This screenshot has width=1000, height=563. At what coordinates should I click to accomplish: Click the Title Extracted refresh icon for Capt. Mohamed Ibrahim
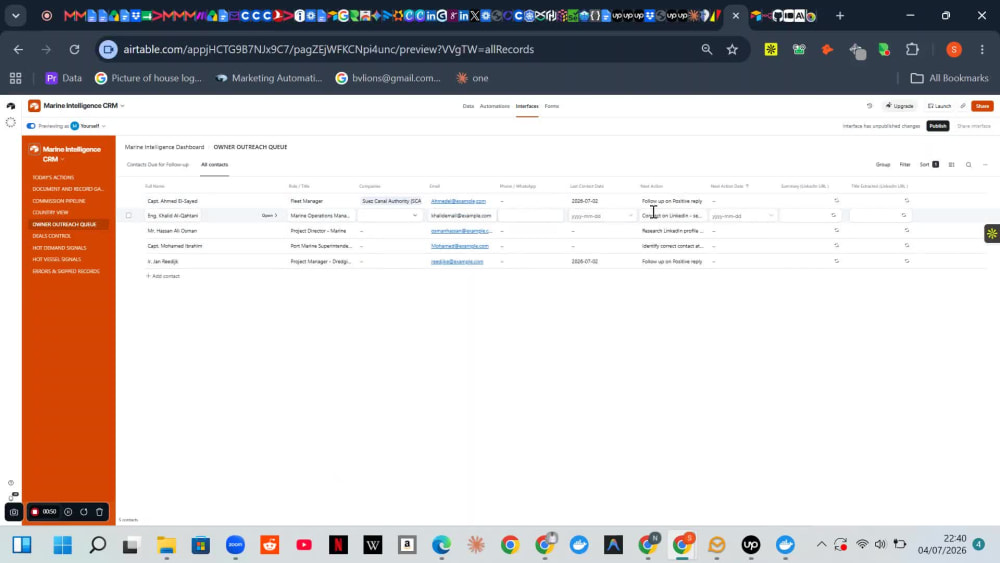pyautogui.click(x=906, y=245)
